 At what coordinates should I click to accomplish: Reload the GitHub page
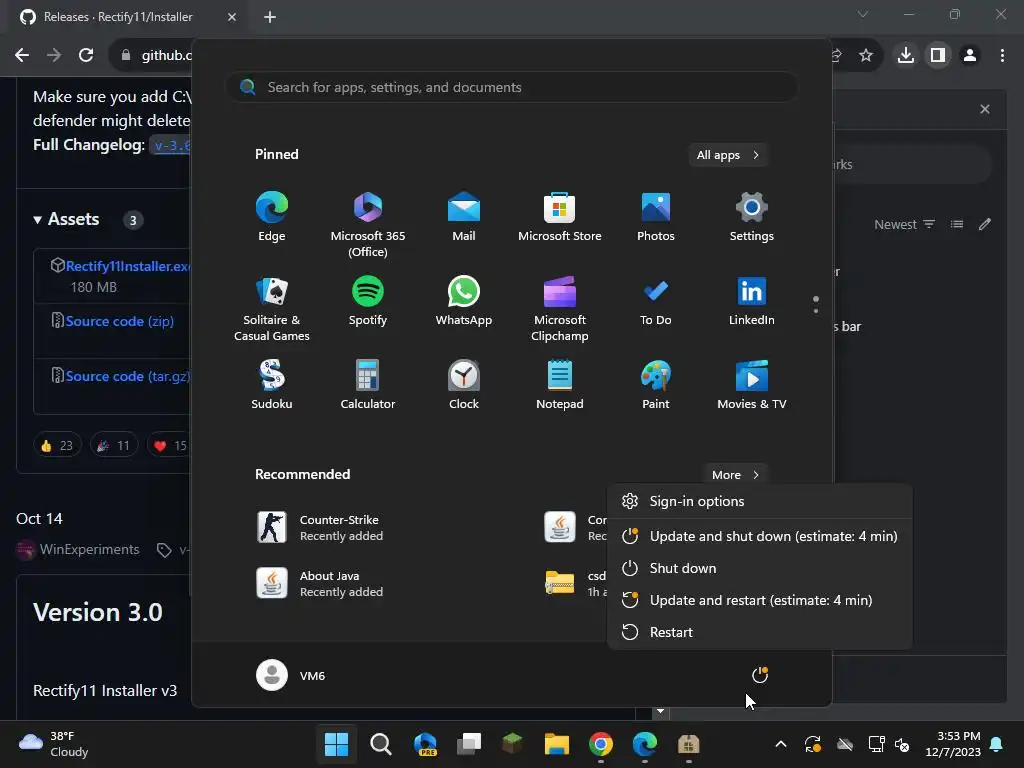[86, 56]
